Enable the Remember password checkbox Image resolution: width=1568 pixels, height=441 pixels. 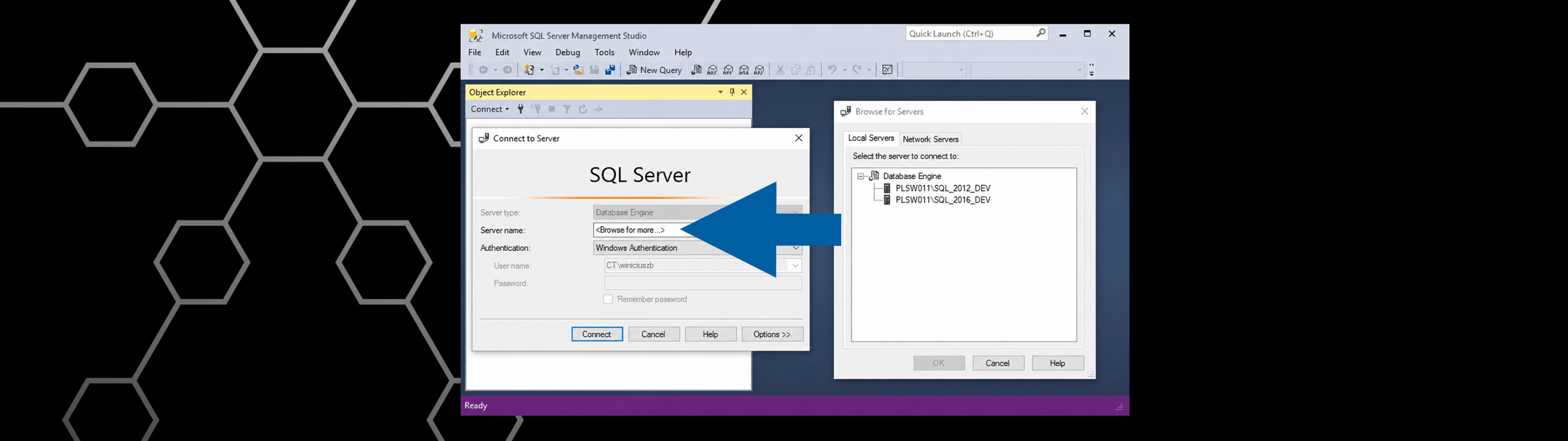(x=608, y=299)
